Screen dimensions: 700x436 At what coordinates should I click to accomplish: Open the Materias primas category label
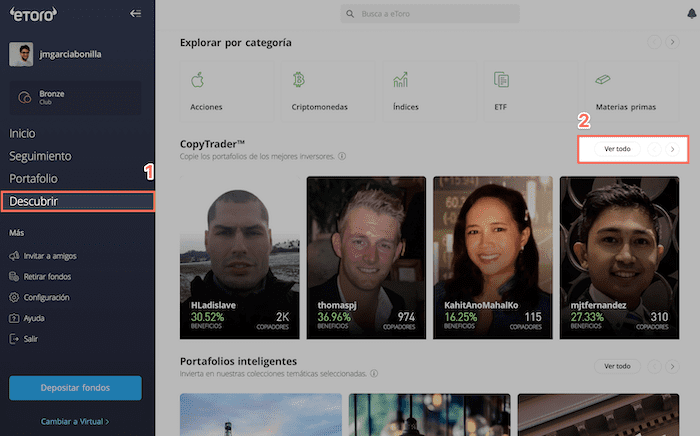click(x=626, y=107)
